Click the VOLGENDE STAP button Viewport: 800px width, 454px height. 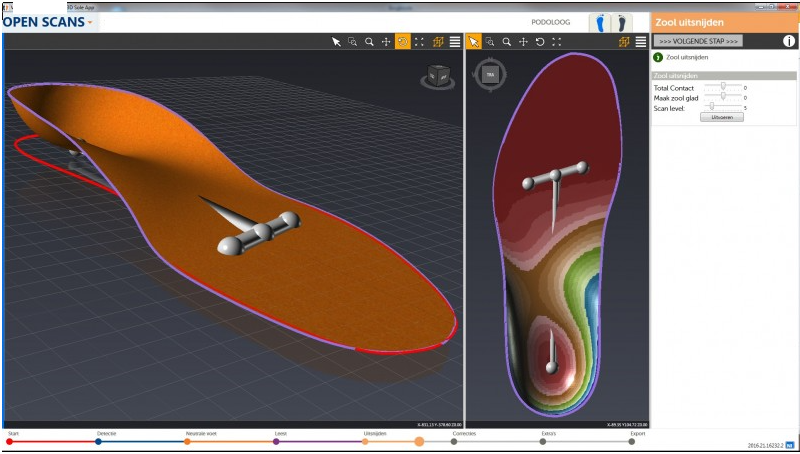[698, 41]
